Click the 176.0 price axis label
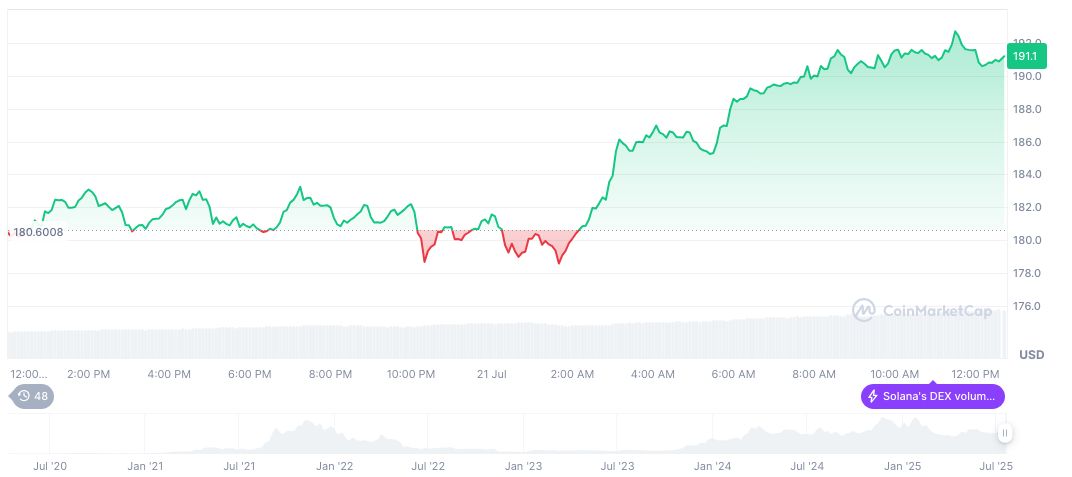 pos(1028,306)
